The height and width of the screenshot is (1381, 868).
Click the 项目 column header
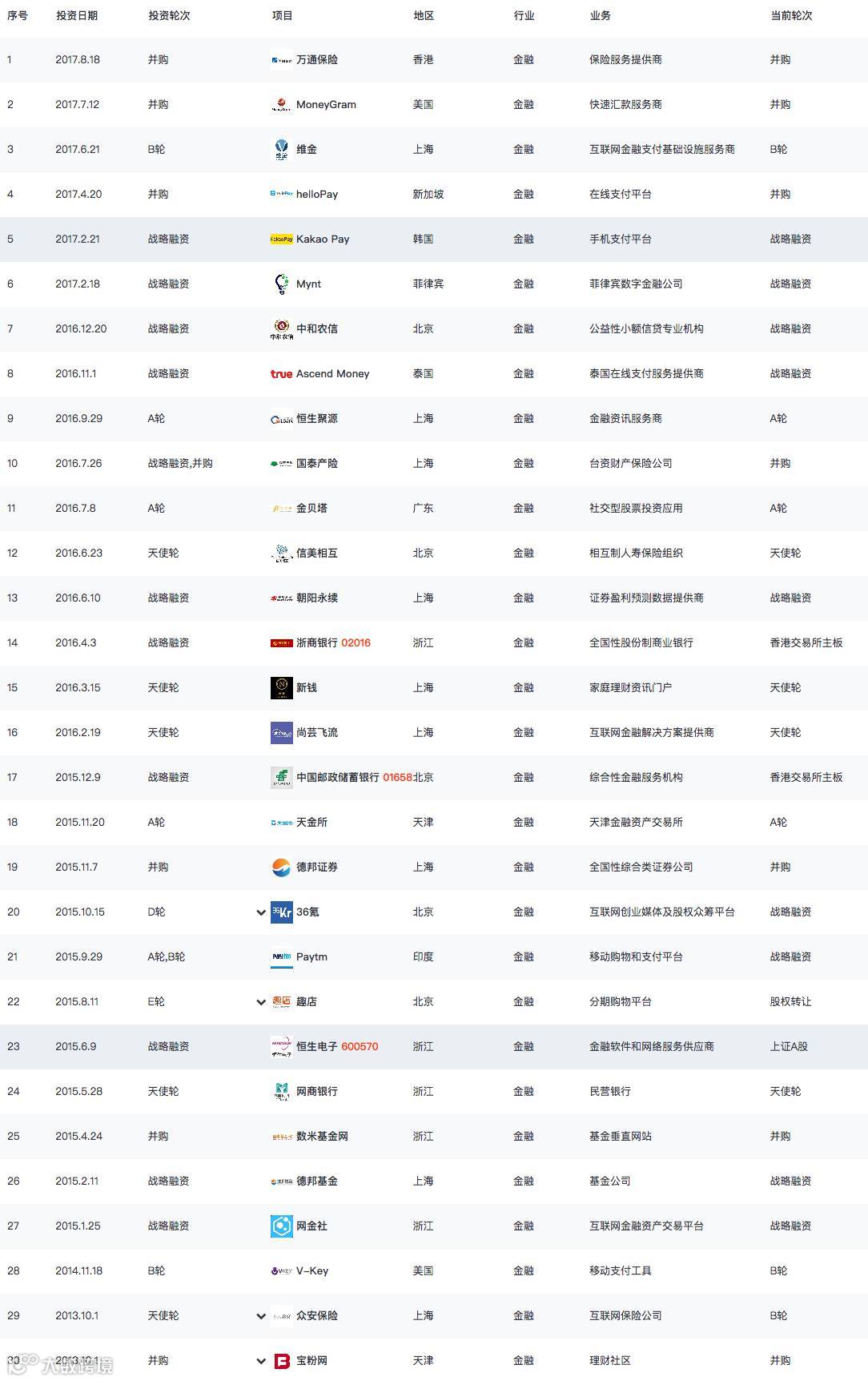pyautogui.click(x=283, y=16)
